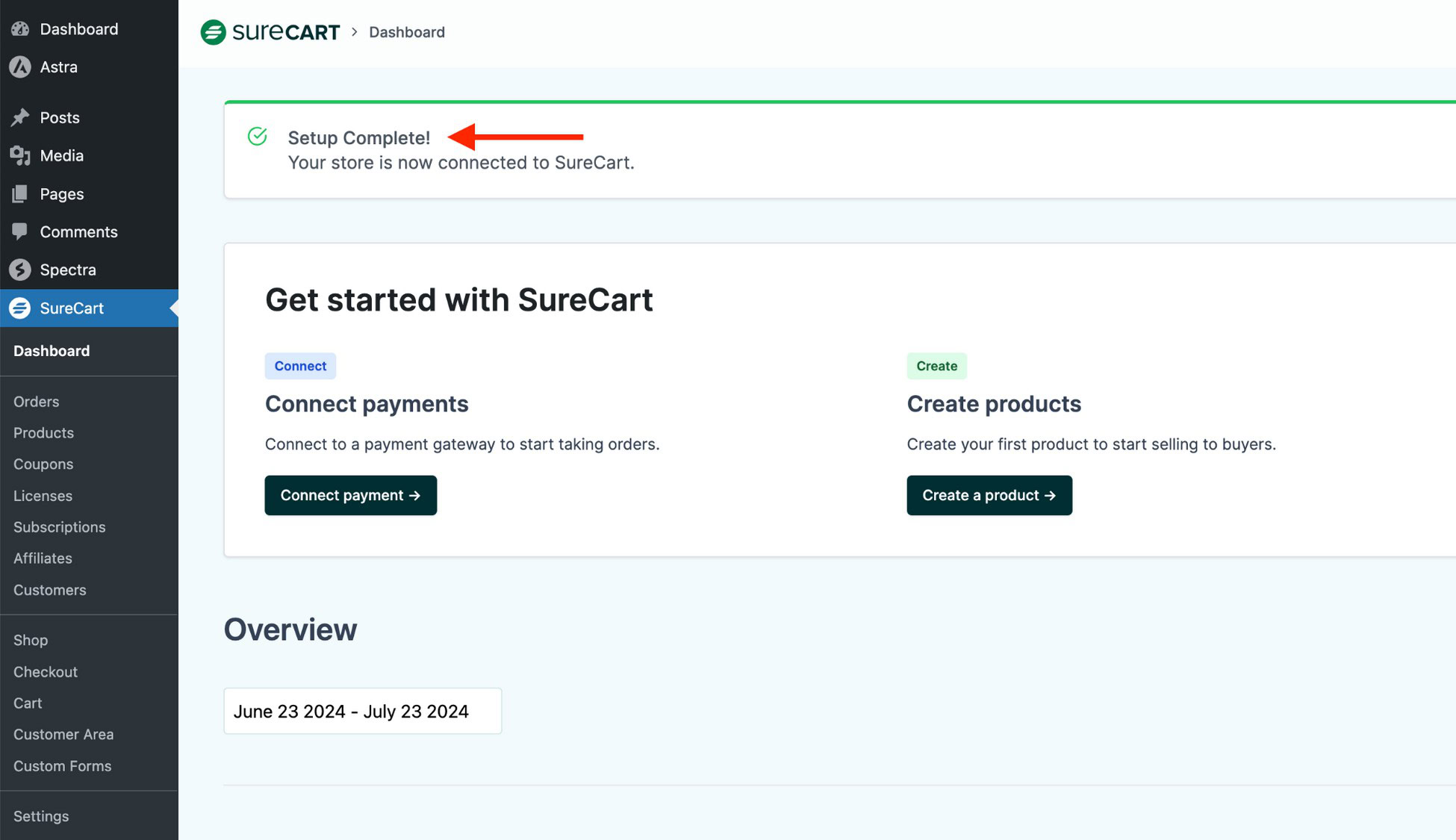
Task: Open the Astra menu
Action: click(89, 67)
